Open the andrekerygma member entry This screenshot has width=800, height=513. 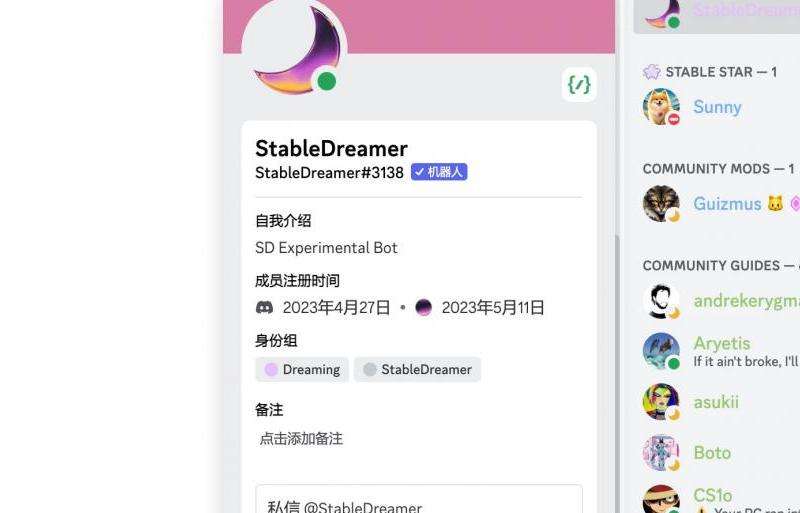720,301
